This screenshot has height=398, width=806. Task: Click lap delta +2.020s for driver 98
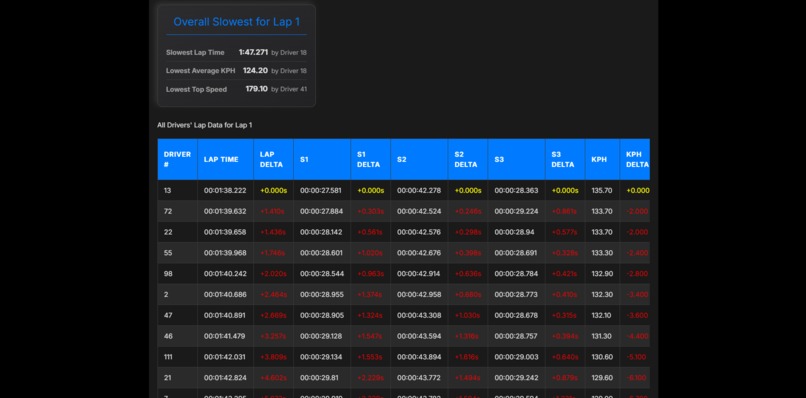[273, 274]
